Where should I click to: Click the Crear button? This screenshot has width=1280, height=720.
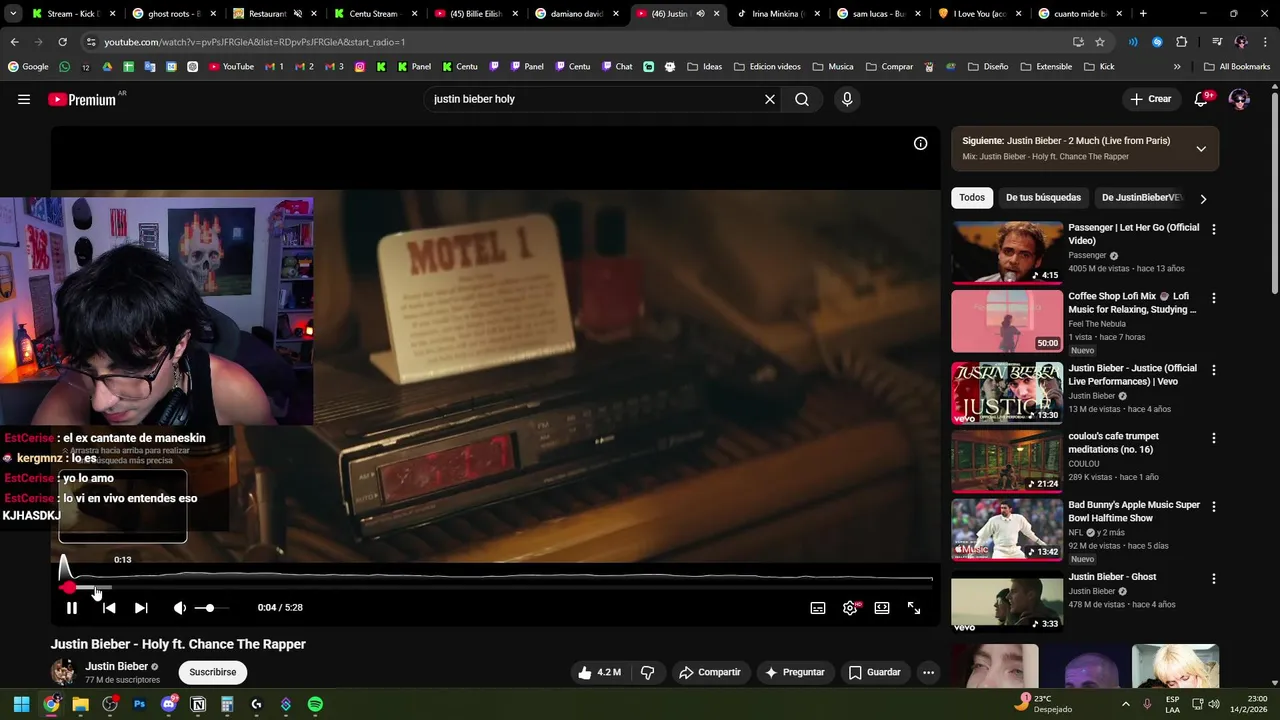click(x=1151, y=99)
